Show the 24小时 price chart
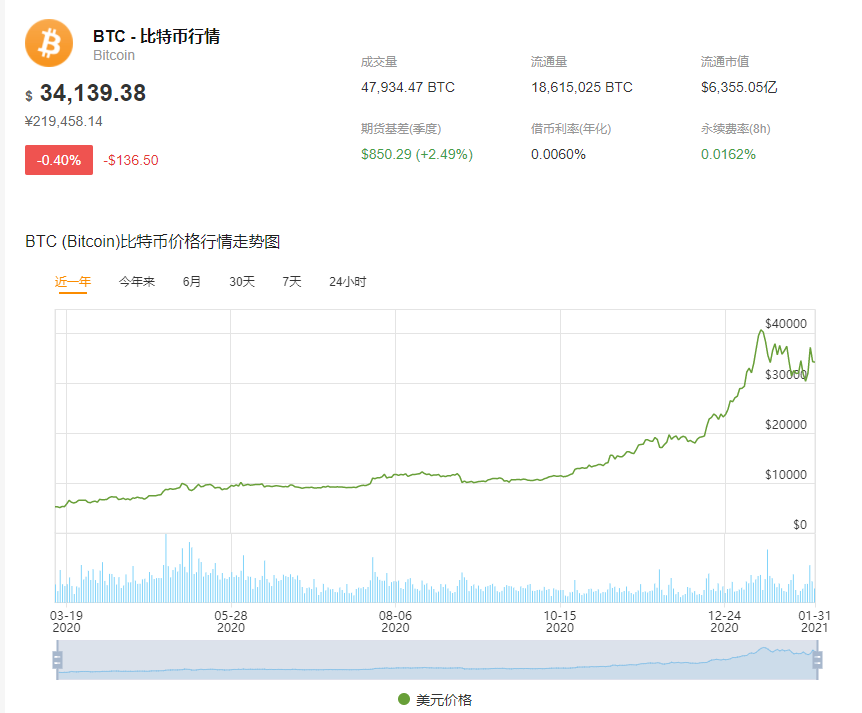Screen dimensions: 862x713 [347, 282]
